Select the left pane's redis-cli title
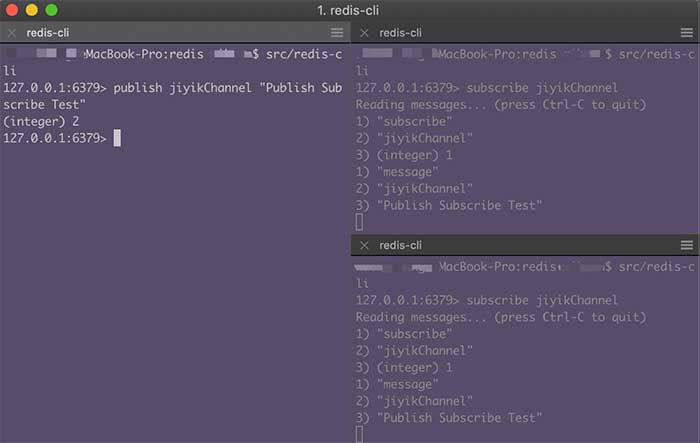Image resolution: width=700 pixels, height=443 pixels. (48, 33)
